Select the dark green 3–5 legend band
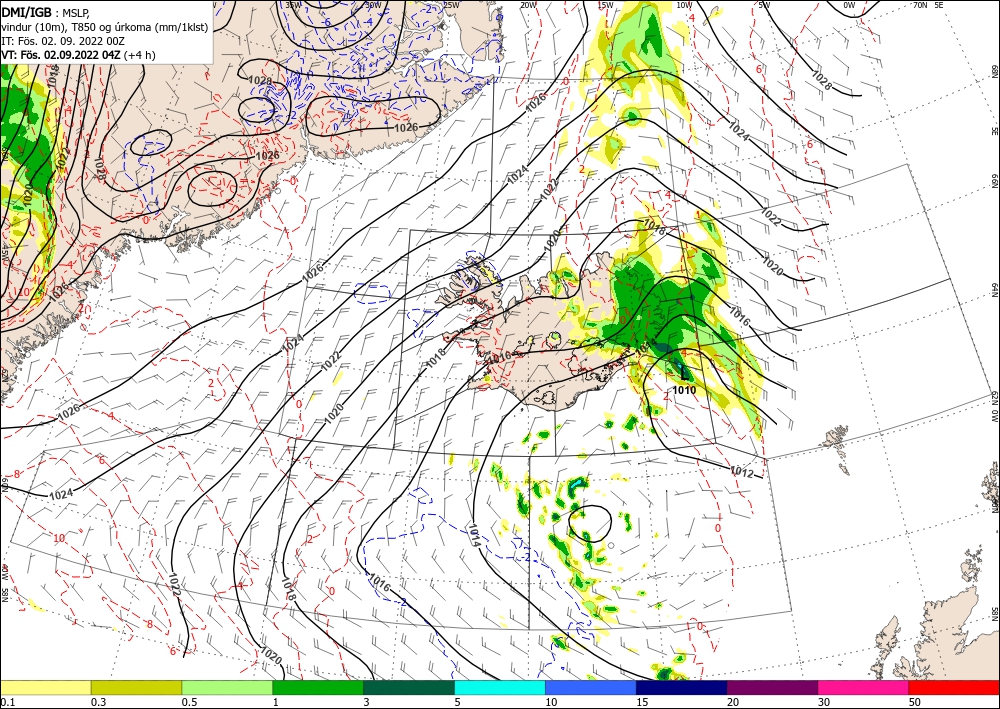This screenshot has width=1000, height=709. 409,687
